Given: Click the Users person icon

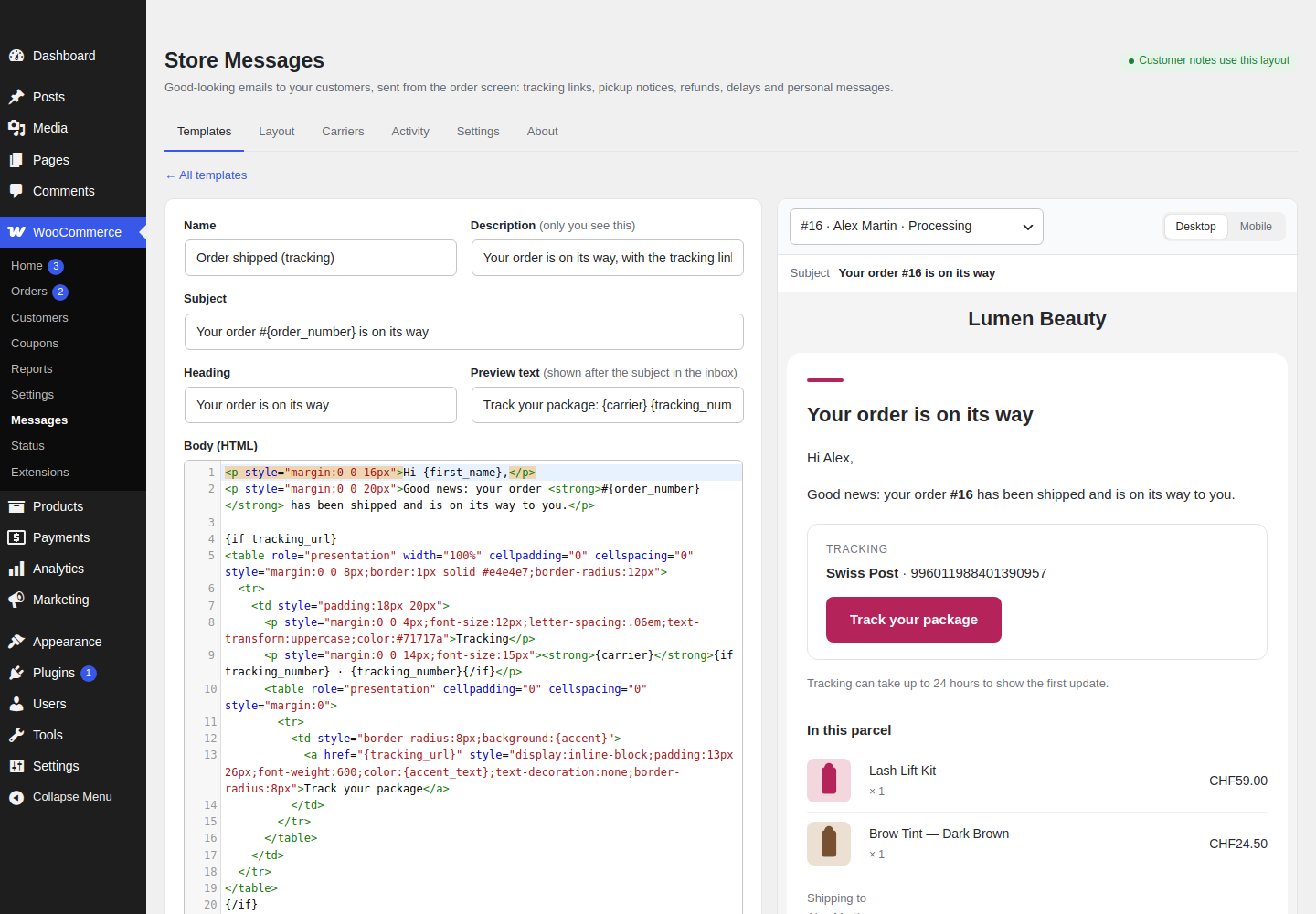Looking at the screenshot, I should coord(16,704).
